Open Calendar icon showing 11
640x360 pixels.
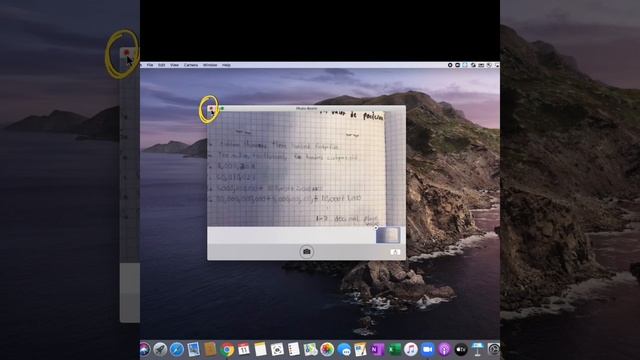[x=244, y=349]
